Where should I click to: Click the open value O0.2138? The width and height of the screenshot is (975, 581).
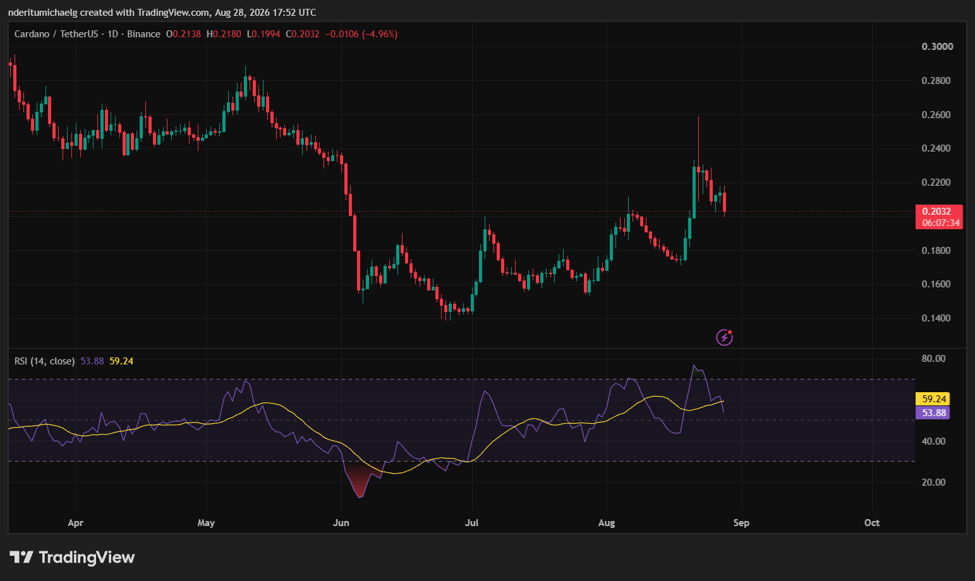coord(183,34)
